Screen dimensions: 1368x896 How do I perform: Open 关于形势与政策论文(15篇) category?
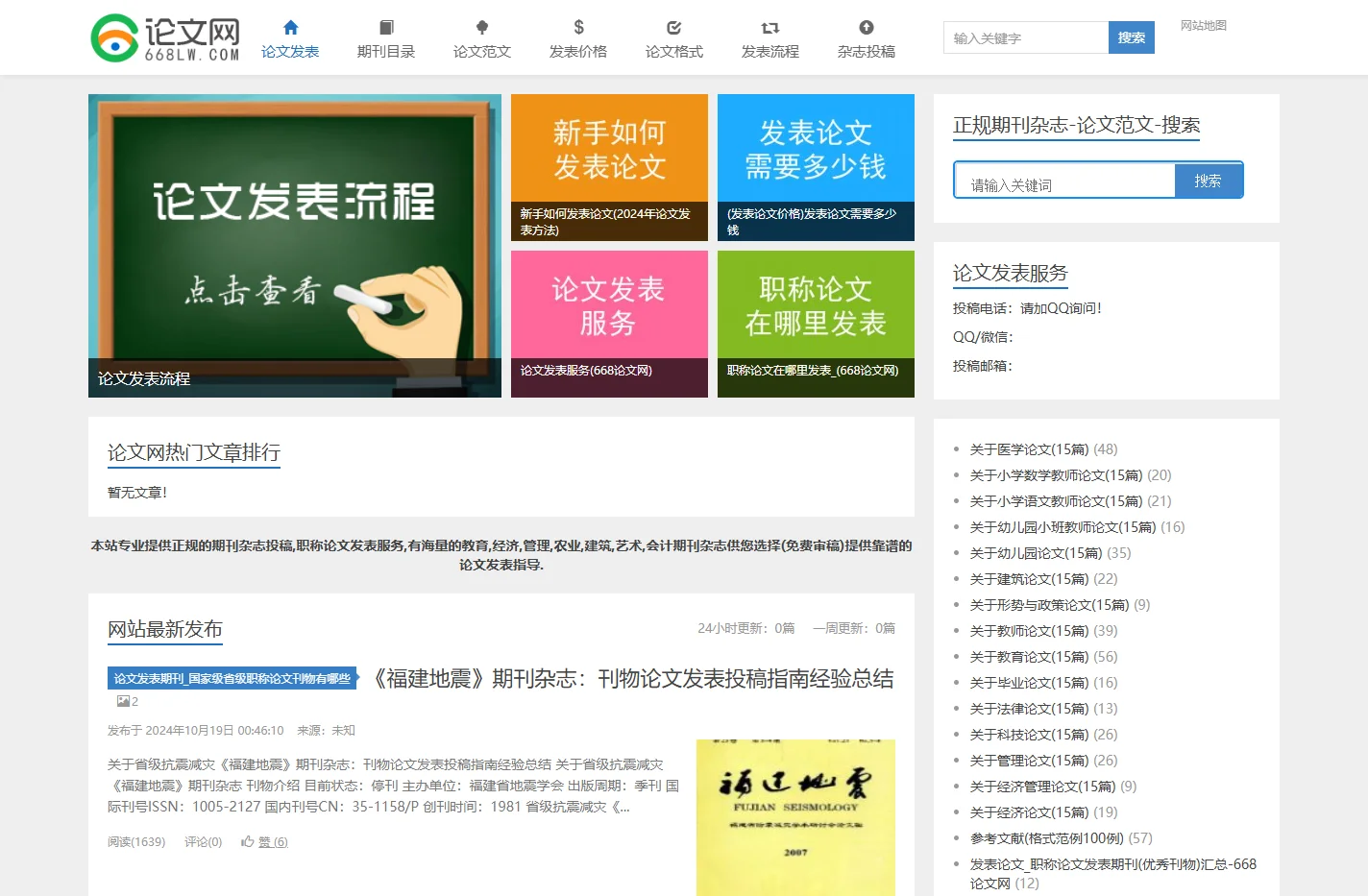click(1049, 605)
